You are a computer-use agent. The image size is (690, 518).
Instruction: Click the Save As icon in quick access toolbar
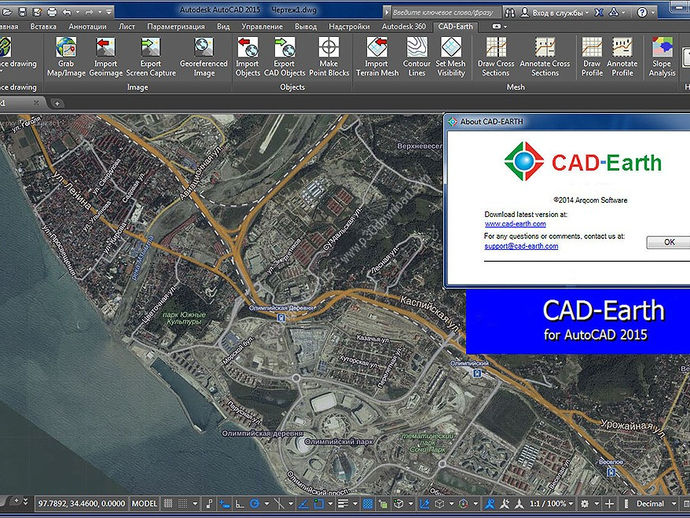click(37, 11)
